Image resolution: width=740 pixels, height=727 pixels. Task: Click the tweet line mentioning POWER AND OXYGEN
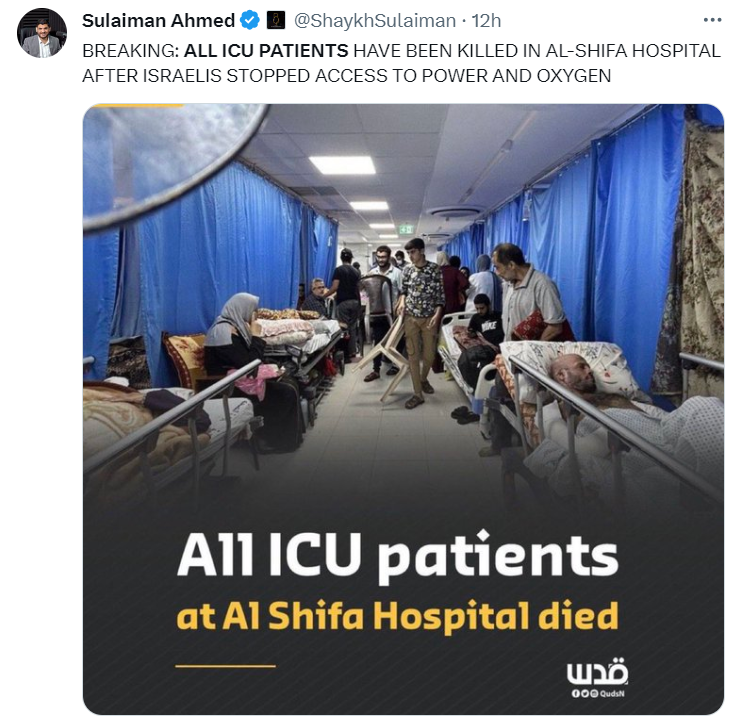(x=347, y=76)
